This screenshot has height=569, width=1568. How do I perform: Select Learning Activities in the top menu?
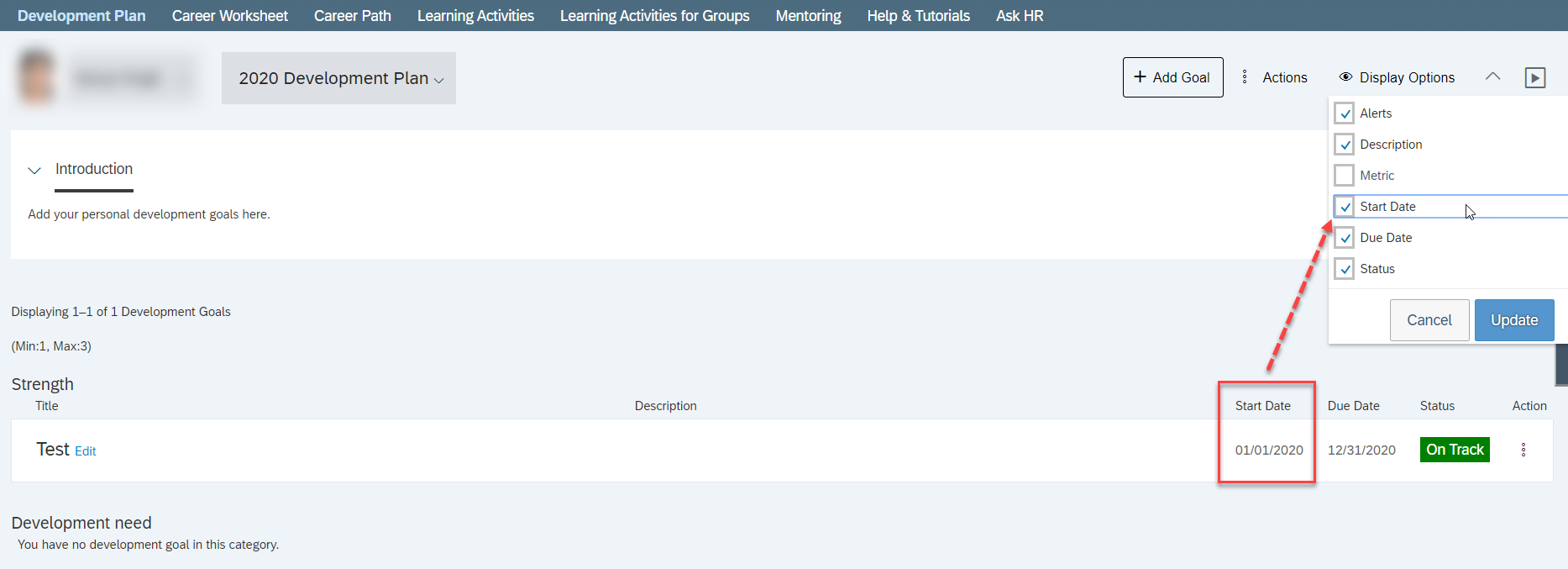click(x=475, y=16)
